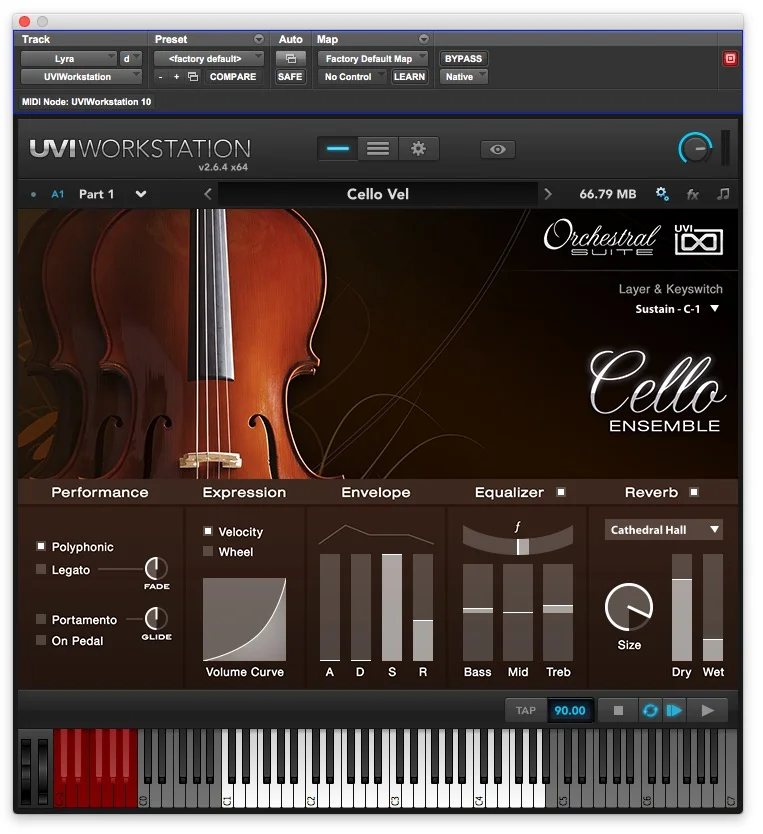Switch to single instrument view icon

pos(338,149)
